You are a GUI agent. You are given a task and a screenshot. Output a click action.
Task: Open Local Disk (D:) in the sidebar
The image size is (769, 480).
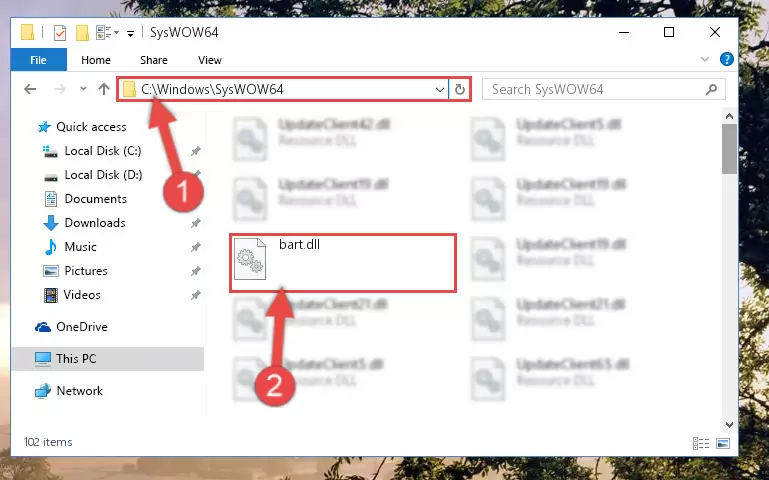pos(103,175)
